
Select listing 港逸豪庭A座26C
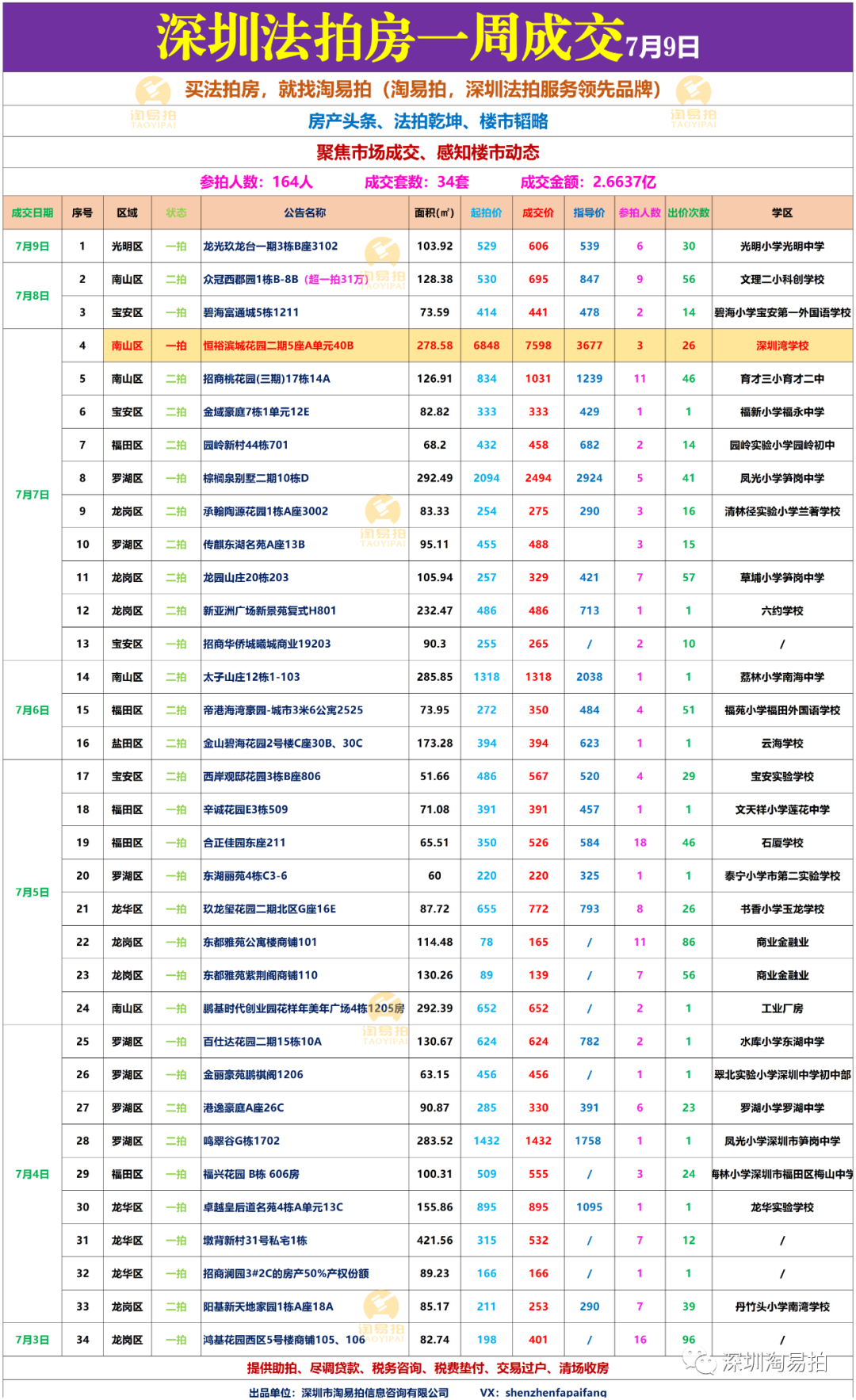click(x=243, y=1108)
